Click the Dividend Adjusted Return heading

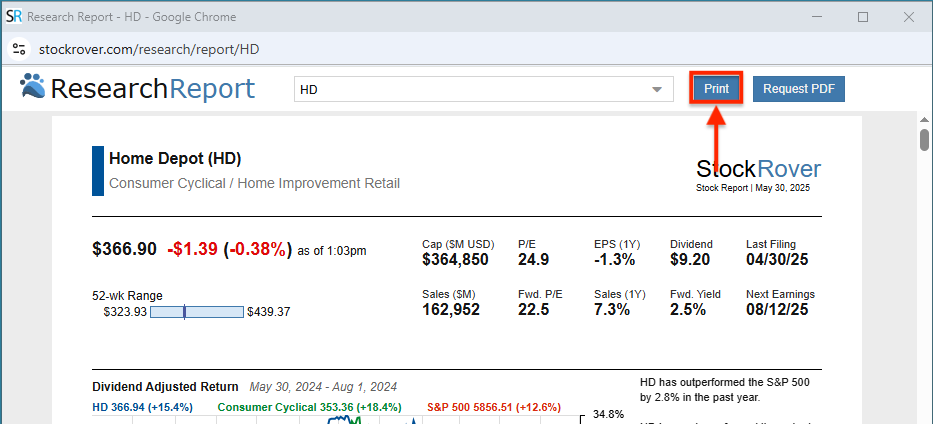(x=165, y=387)
